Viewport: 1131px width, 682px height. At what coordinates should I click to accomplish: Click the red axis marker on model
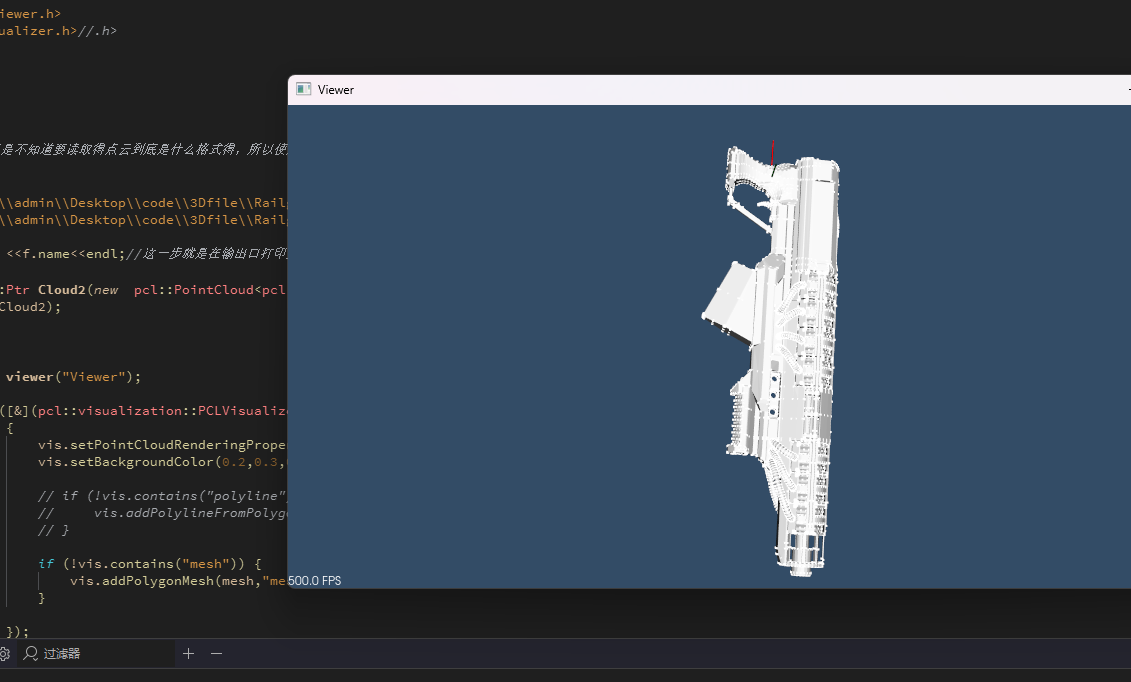773,155
